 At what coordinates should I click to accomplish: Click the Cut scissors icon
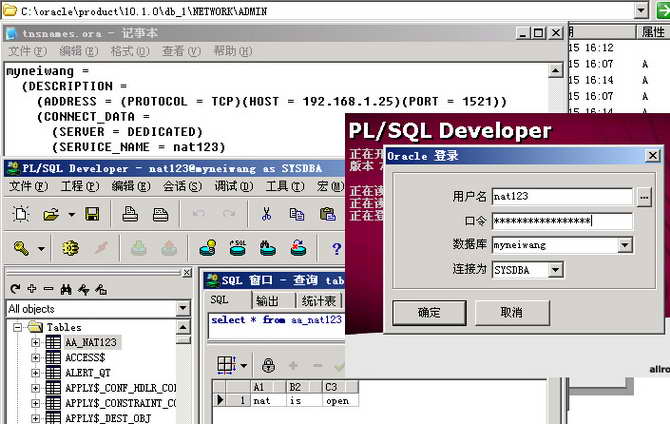(x=267, y=214)
